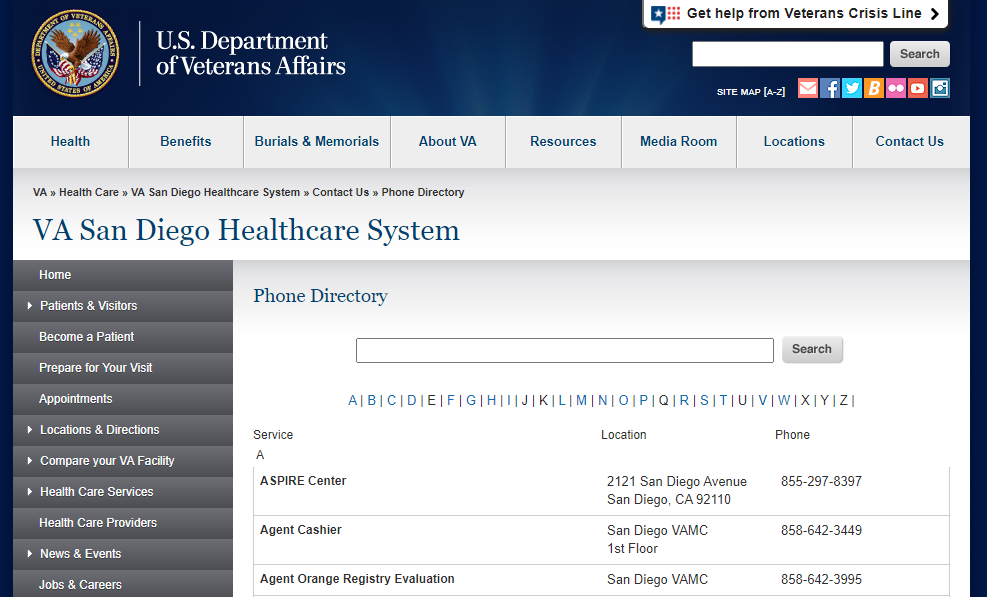Open the Locations menu
Image resolution: width=987 pixels, height=597 pixels.
click(x=794, y=142)
